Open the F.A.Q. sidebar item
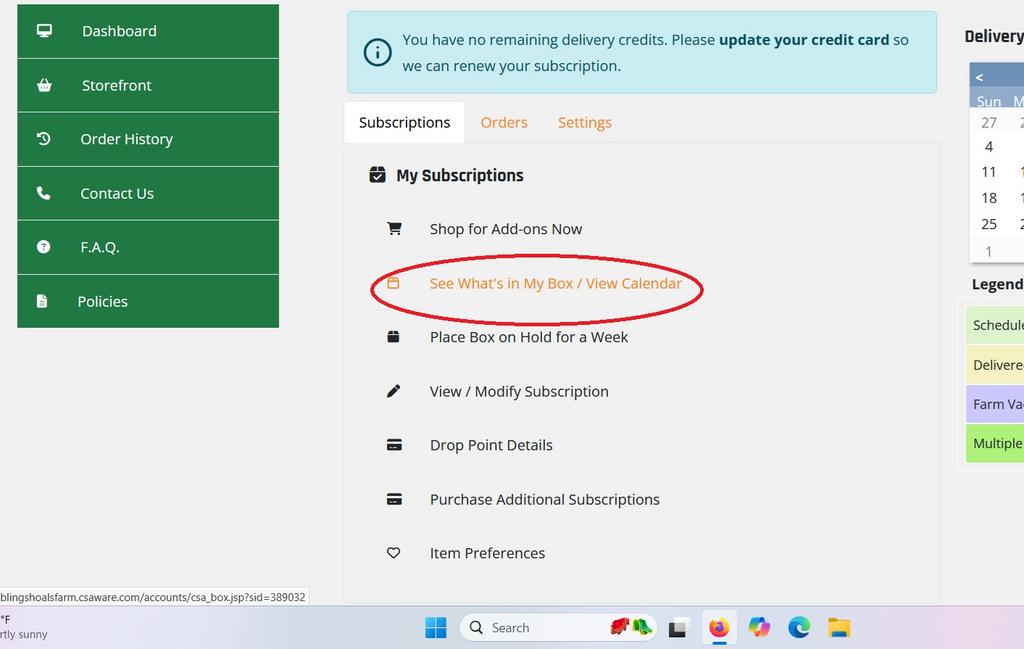 (148, 247)
